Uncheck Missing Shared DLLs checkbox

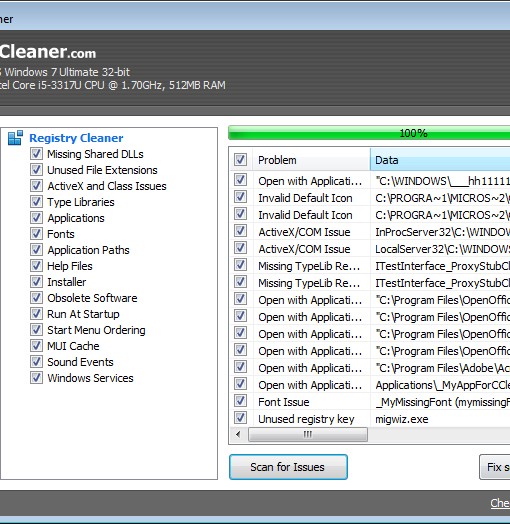pos(36,154)
